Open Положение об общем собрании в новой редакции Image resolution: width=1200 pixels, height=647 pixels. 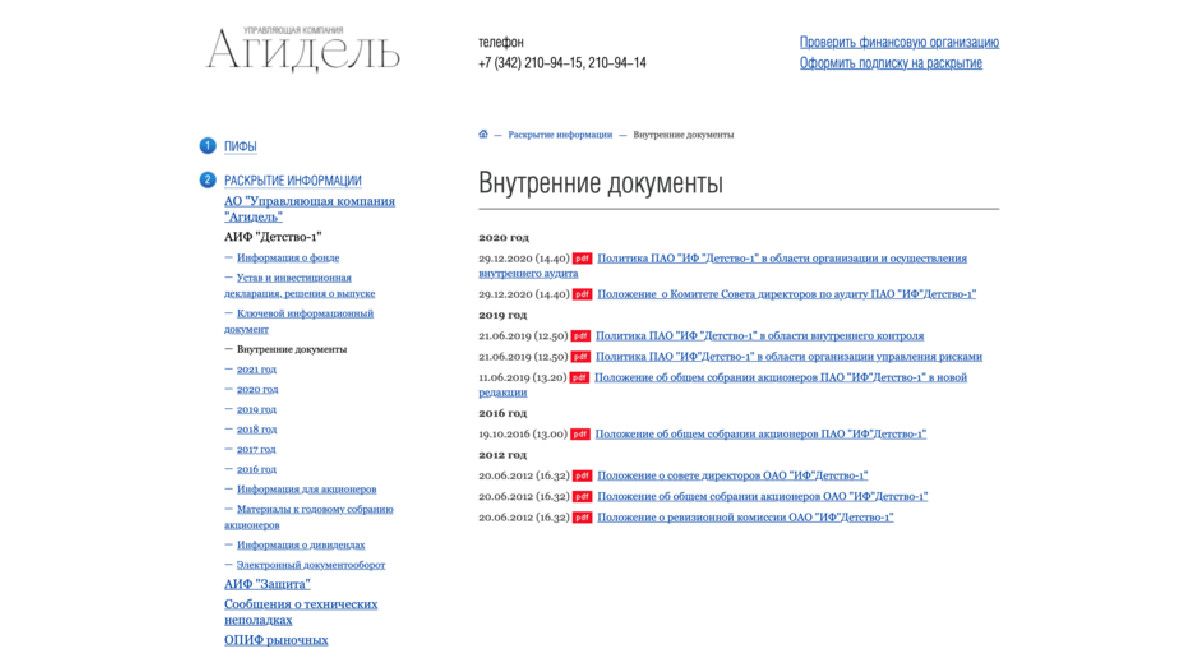tap(723, 385)
